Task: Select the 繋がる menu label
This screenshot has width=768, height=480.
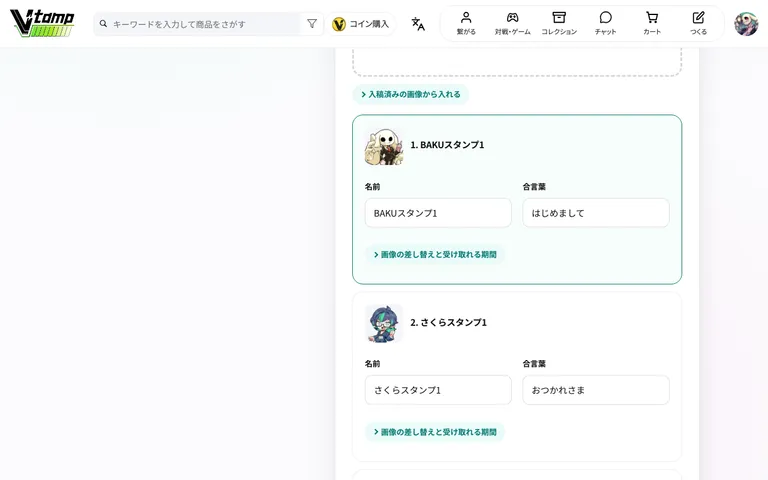Action: point(466,32)
